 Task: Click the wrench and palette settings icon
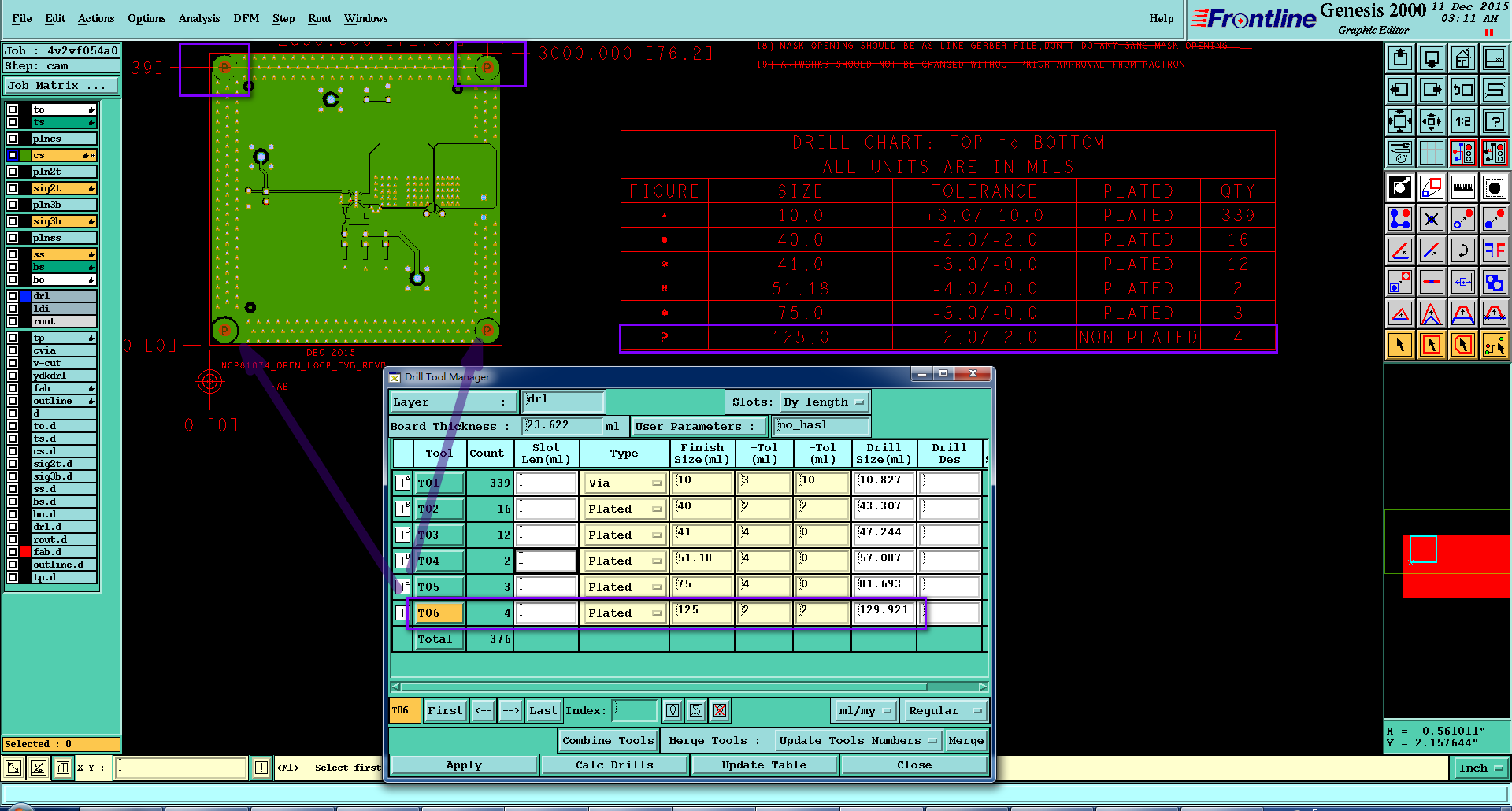pos(1400,153)
